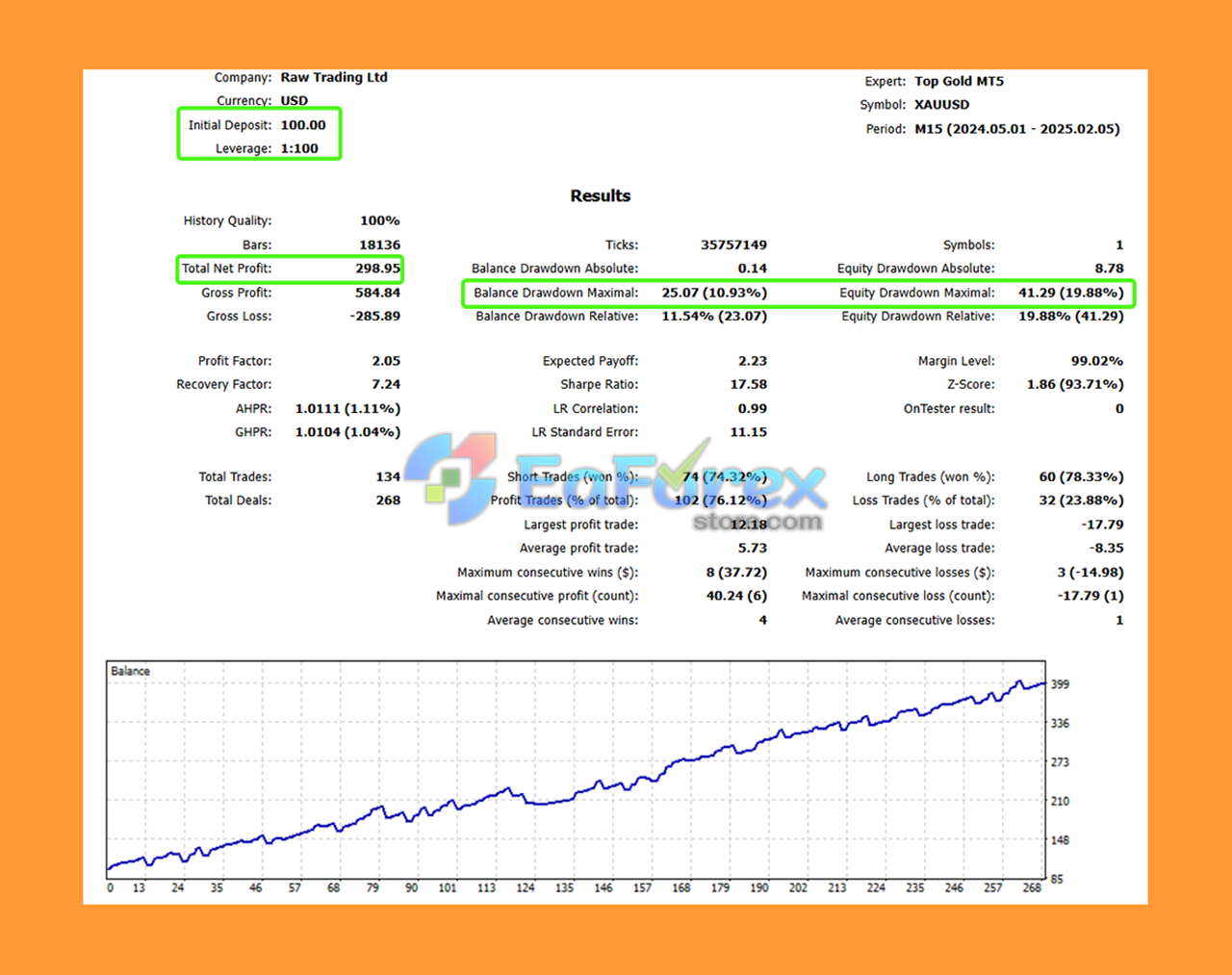The height and width of the screenshot is (975, 1232).
Task: Select the chart x-axis label 124
Action: pos(526,887)
